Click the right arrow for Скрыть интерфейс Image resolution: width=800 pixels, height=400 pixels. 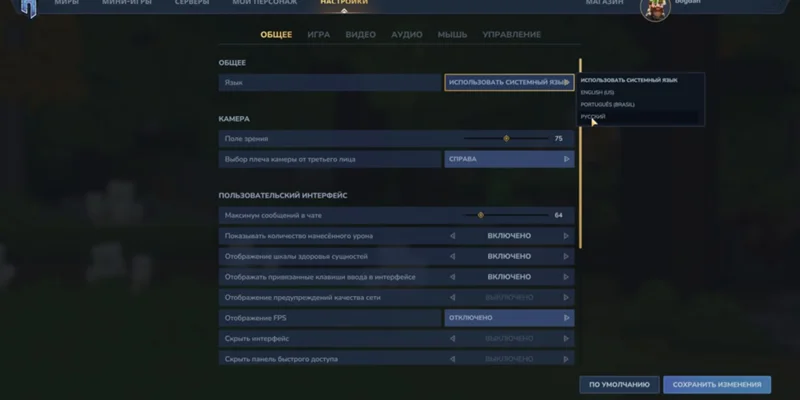[566, 338]
